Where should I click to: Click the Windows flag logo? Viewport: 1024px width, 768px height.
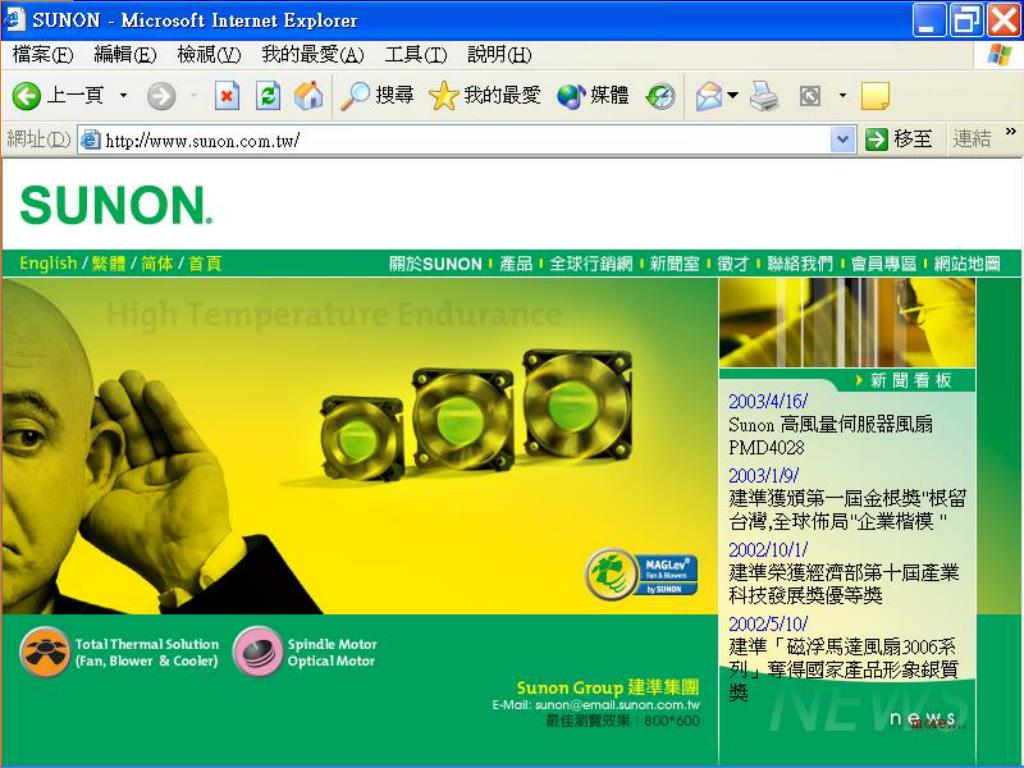[999, 56]
